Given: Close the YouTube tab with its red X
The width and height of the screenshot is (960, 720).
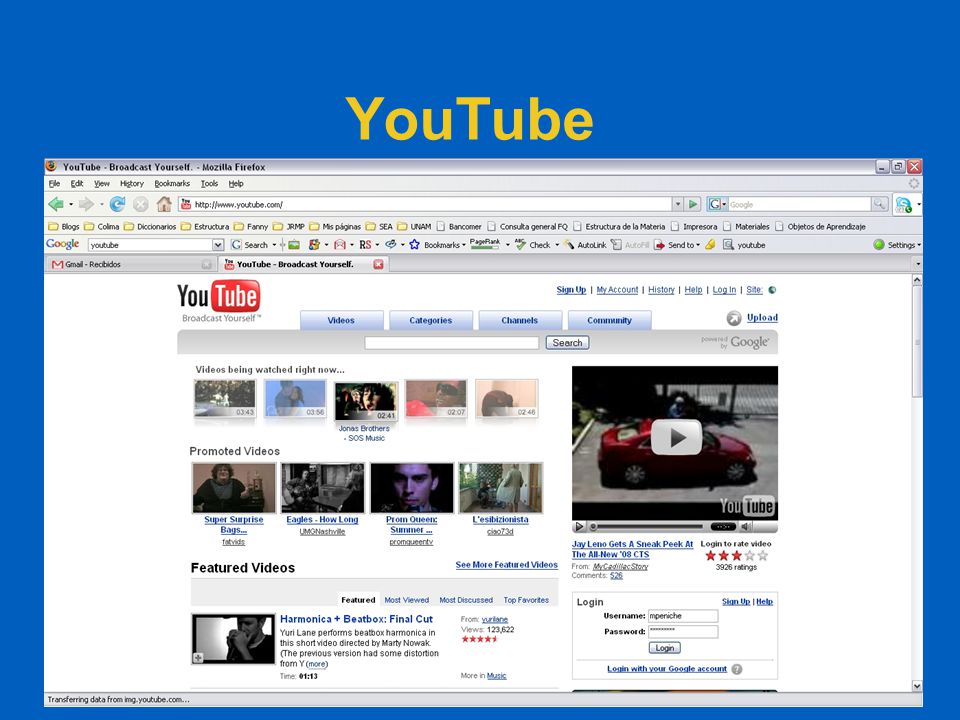Looking at the screenshot, I should click(378, 264).
